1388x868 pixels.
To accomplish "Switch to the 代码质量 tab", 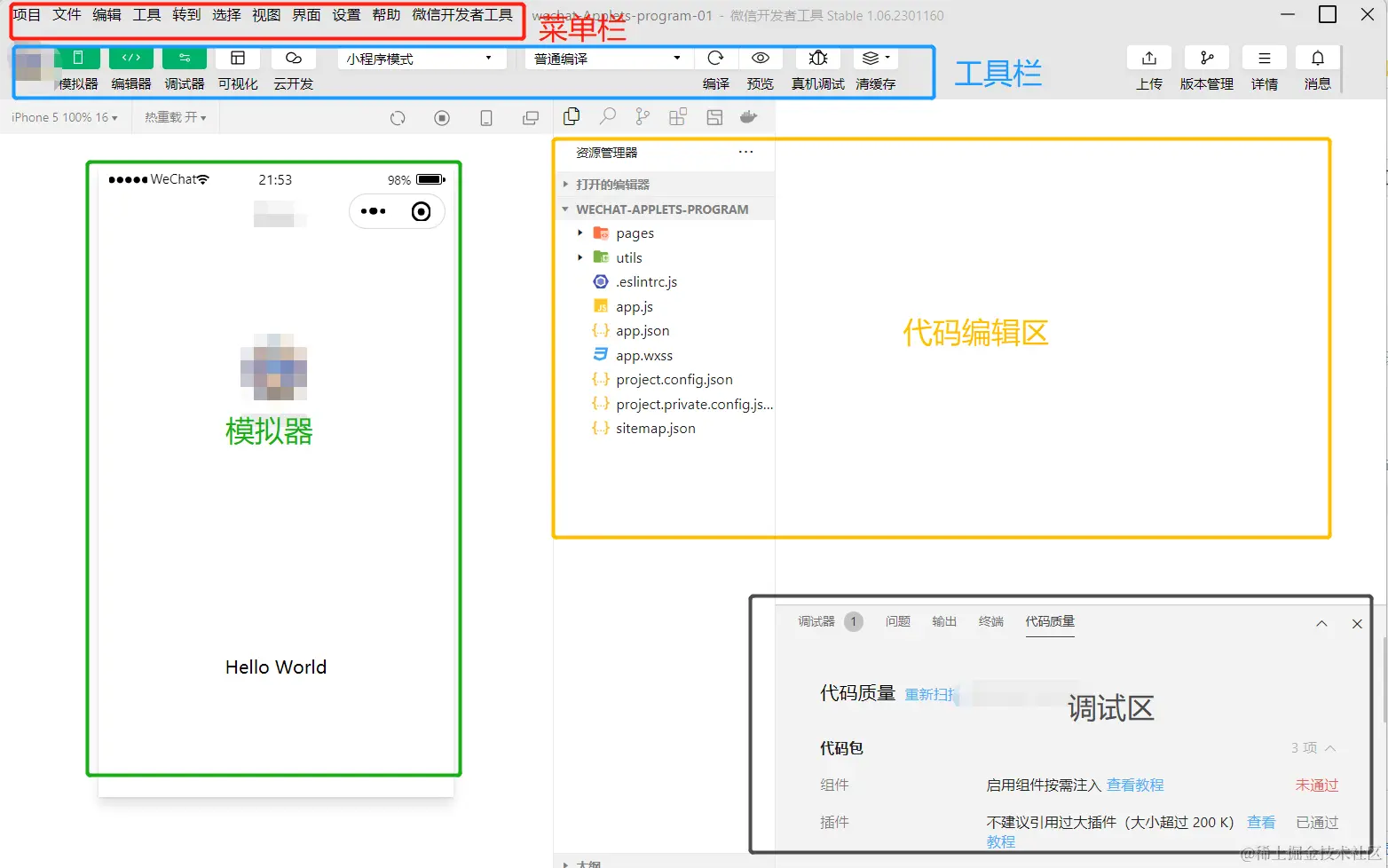I will point(1050,621).
